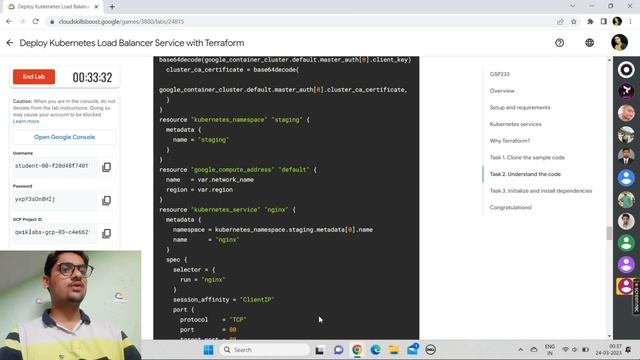Open Chrome extensions puzzle icon
The width and height of the screenshot is (640, 360).
tap(590, 22)
